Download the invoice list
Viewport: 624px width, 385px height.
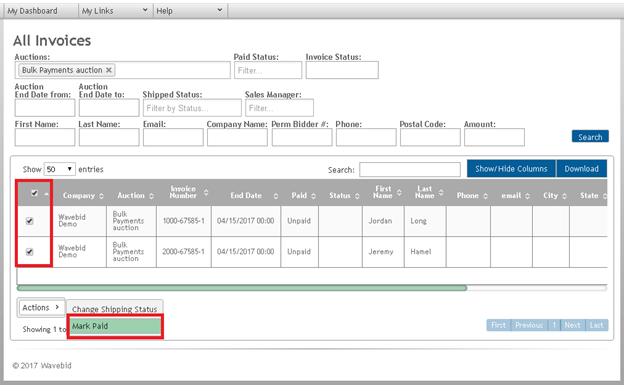(x=581, y=169)
